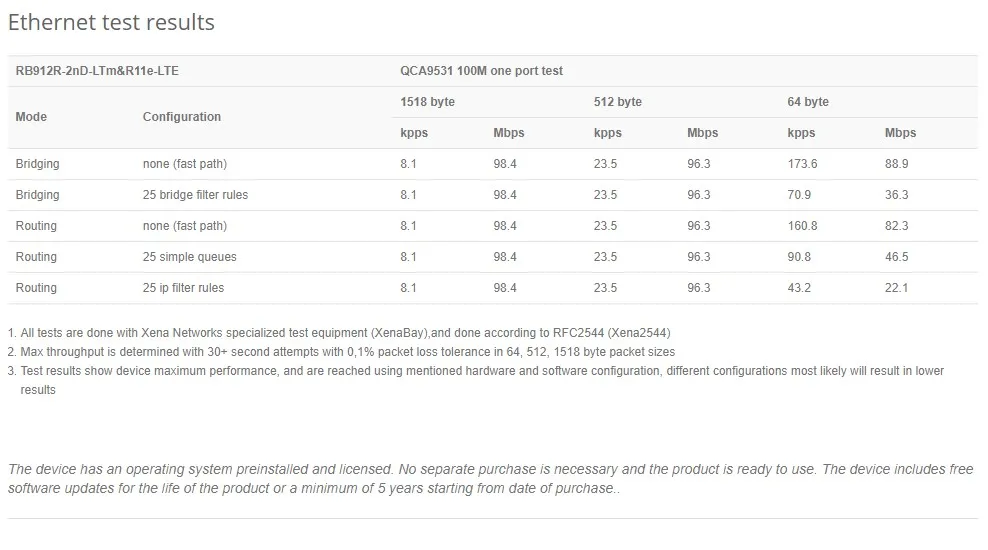
Task: Click QCA9531 100M one port test header
Action: (481, 71)
